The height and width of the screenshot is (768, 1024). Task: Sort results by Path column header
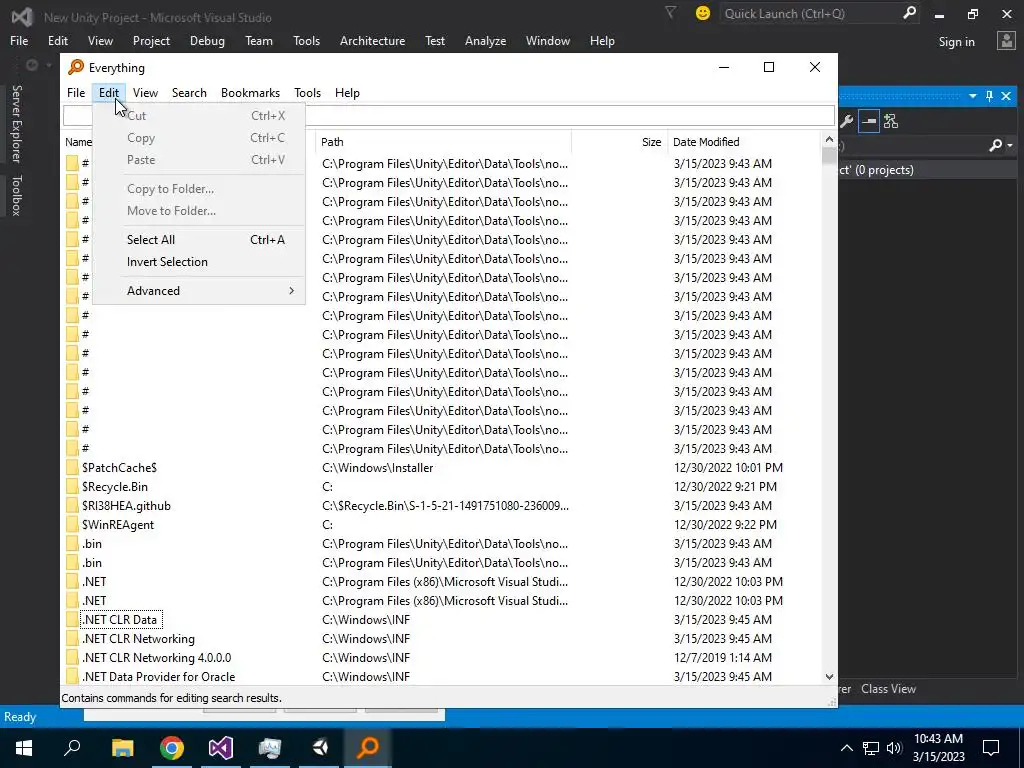[x=443, y=142]
